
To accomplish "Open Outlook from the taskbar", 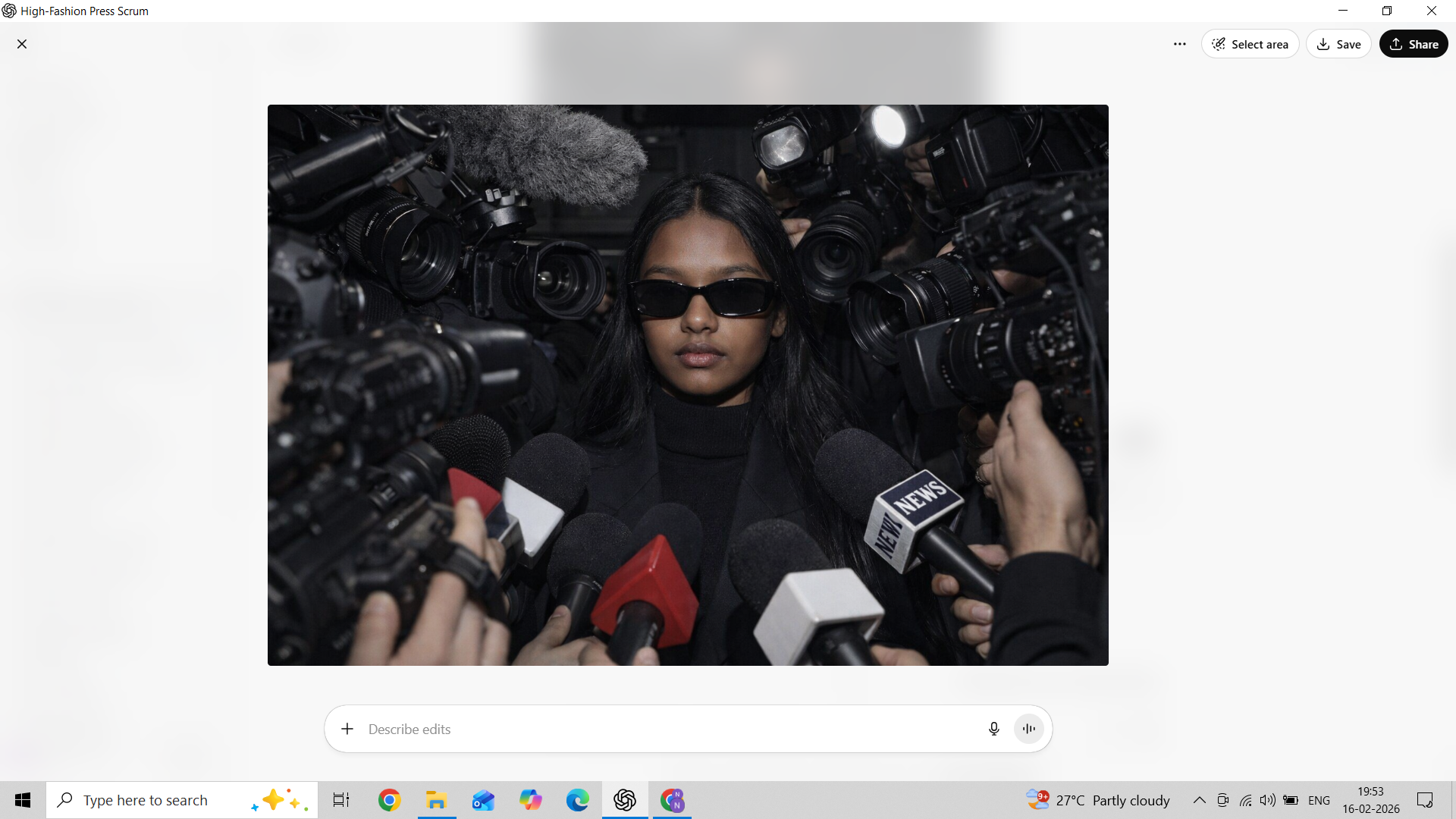I will click(x=483, y=800).
